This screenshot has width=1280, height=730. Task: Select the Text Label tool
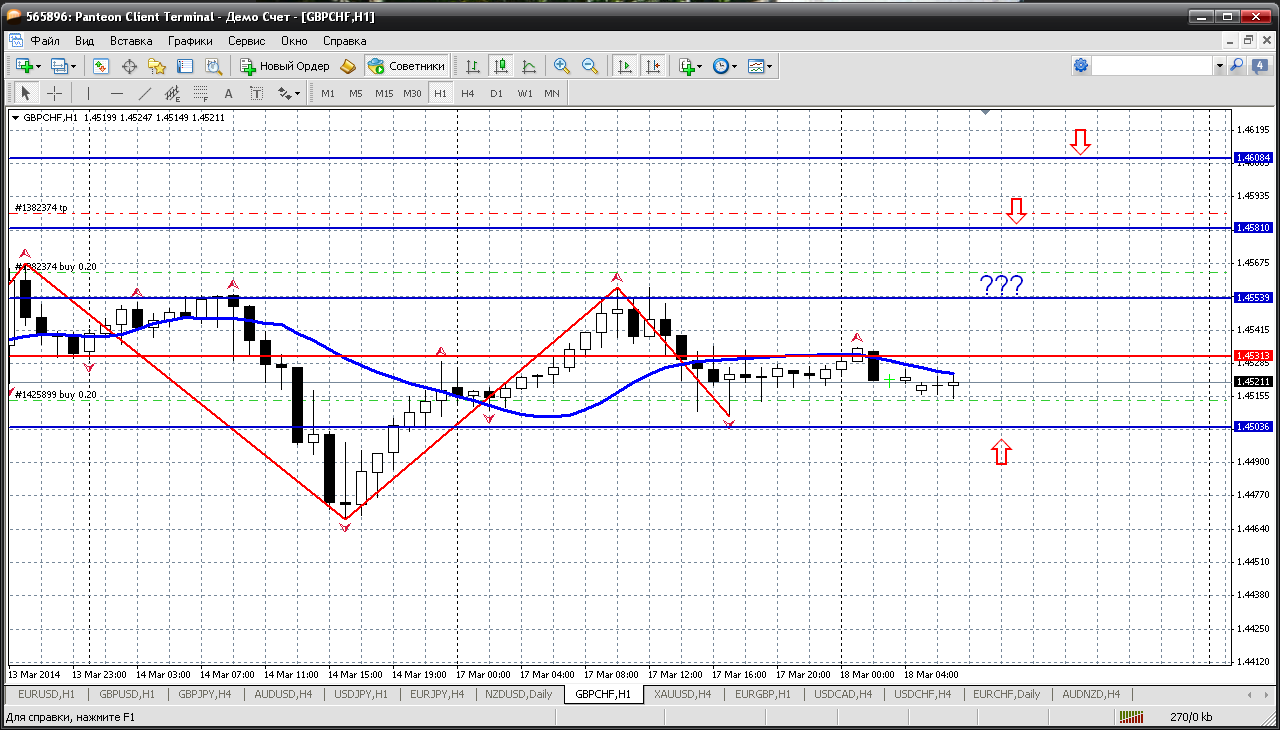(x=256, y=93)
